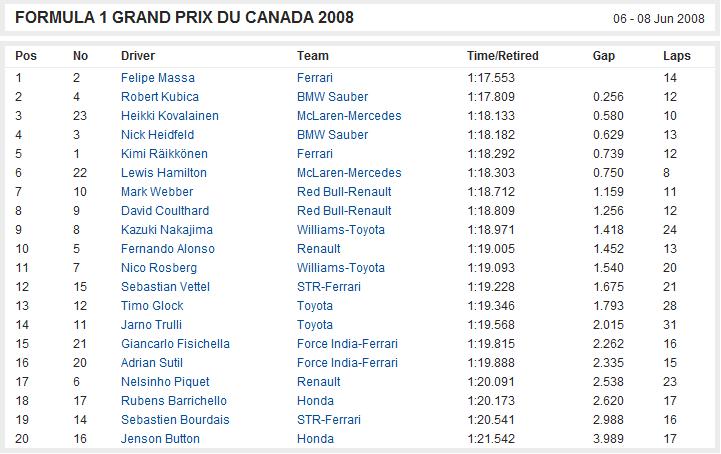Open BMW Sauber team link for Kubica

[332, 97]
